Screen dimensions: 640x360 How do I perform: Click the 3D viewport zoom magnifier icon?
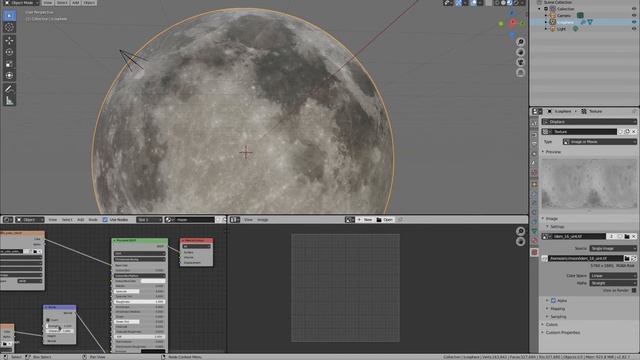pos(520,42)
